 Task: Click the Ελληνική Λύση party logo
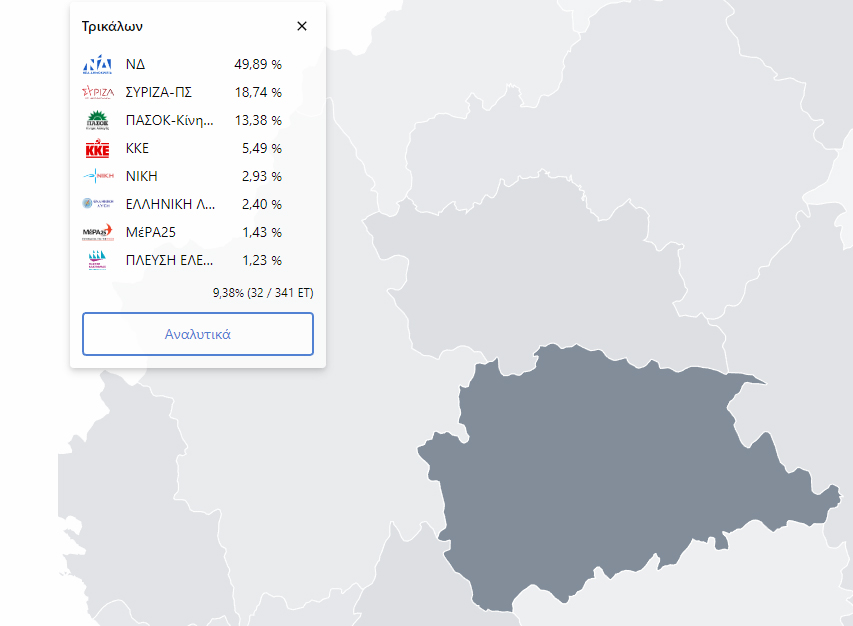pyautogui.click(x=97, y=205)
